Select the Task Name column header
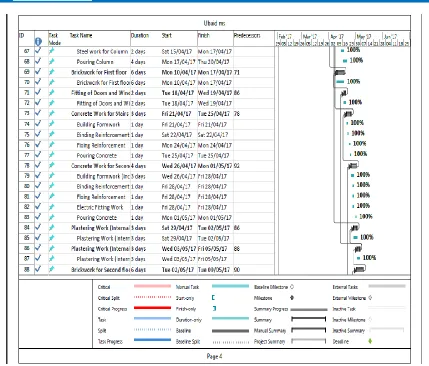The image size is (429, 366). pos(81,35)
